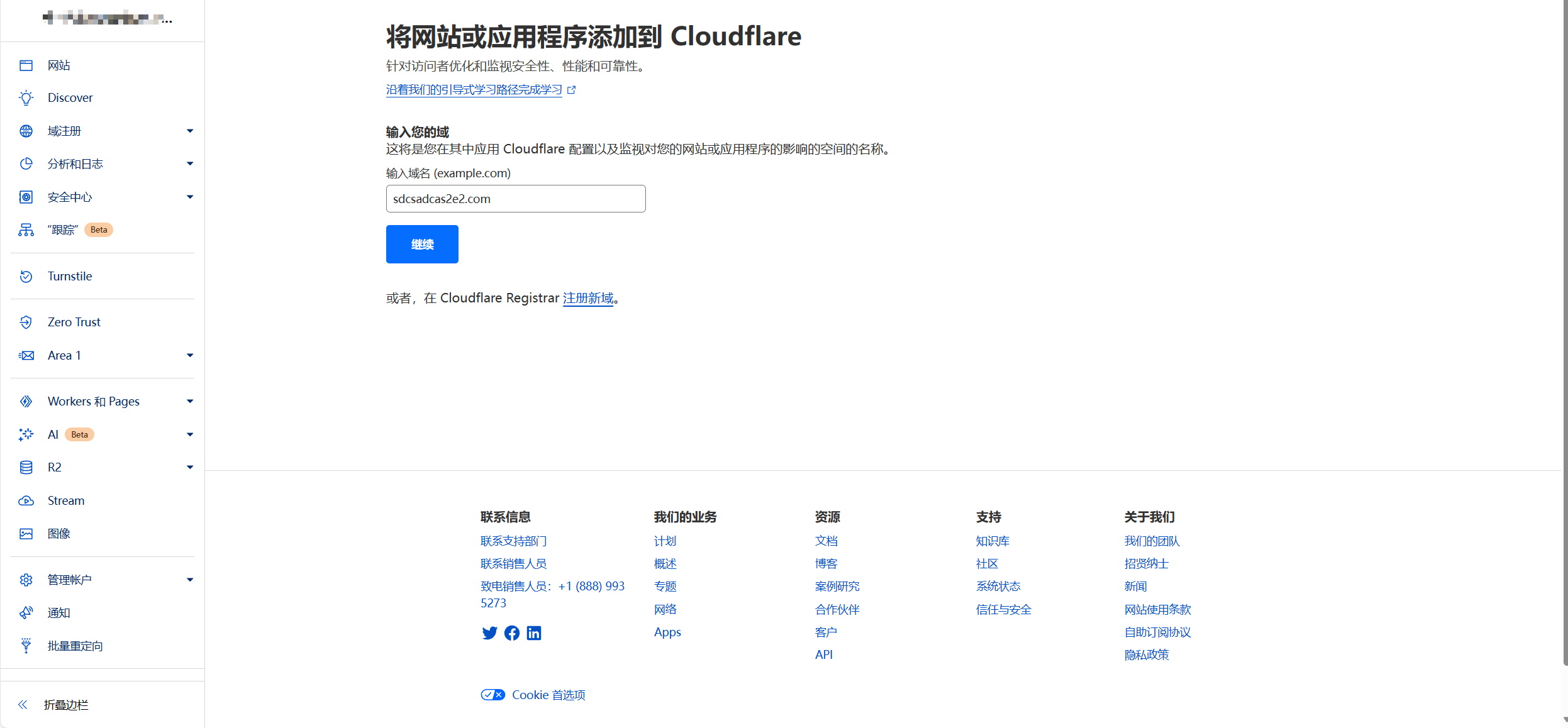Click the page vertical scrollbar
The height and width of the screenshot is (728, 1568).
click(1565, 332)
